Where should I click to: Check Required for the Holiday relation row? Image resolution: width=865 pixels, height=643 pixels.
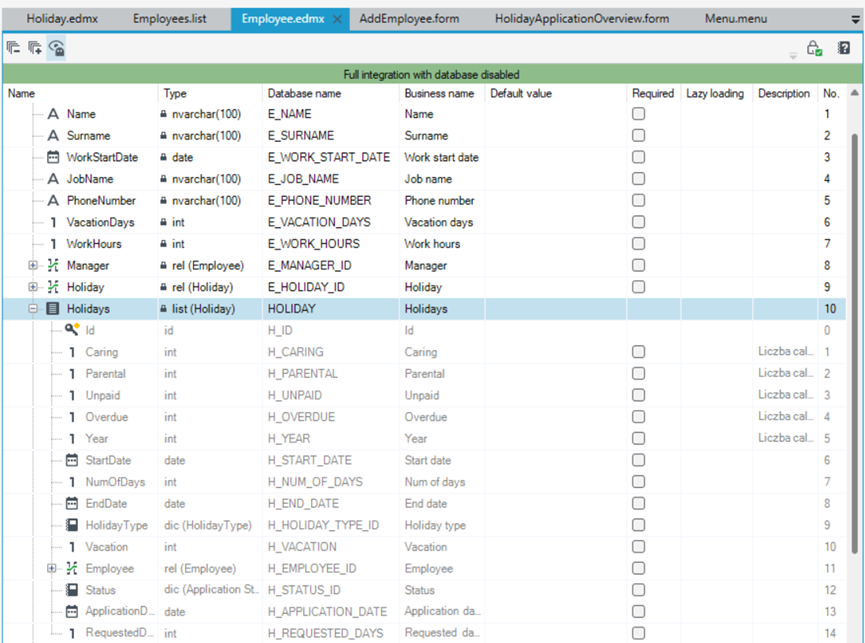click(x=638, y=287)
